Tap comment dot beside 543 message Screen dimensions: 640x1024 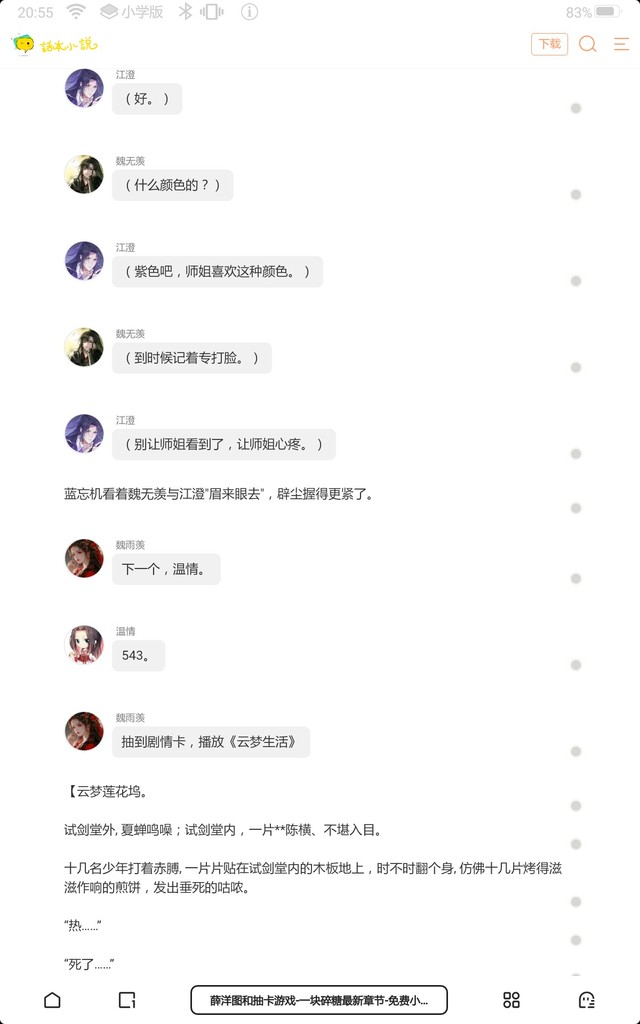[576, 665]
